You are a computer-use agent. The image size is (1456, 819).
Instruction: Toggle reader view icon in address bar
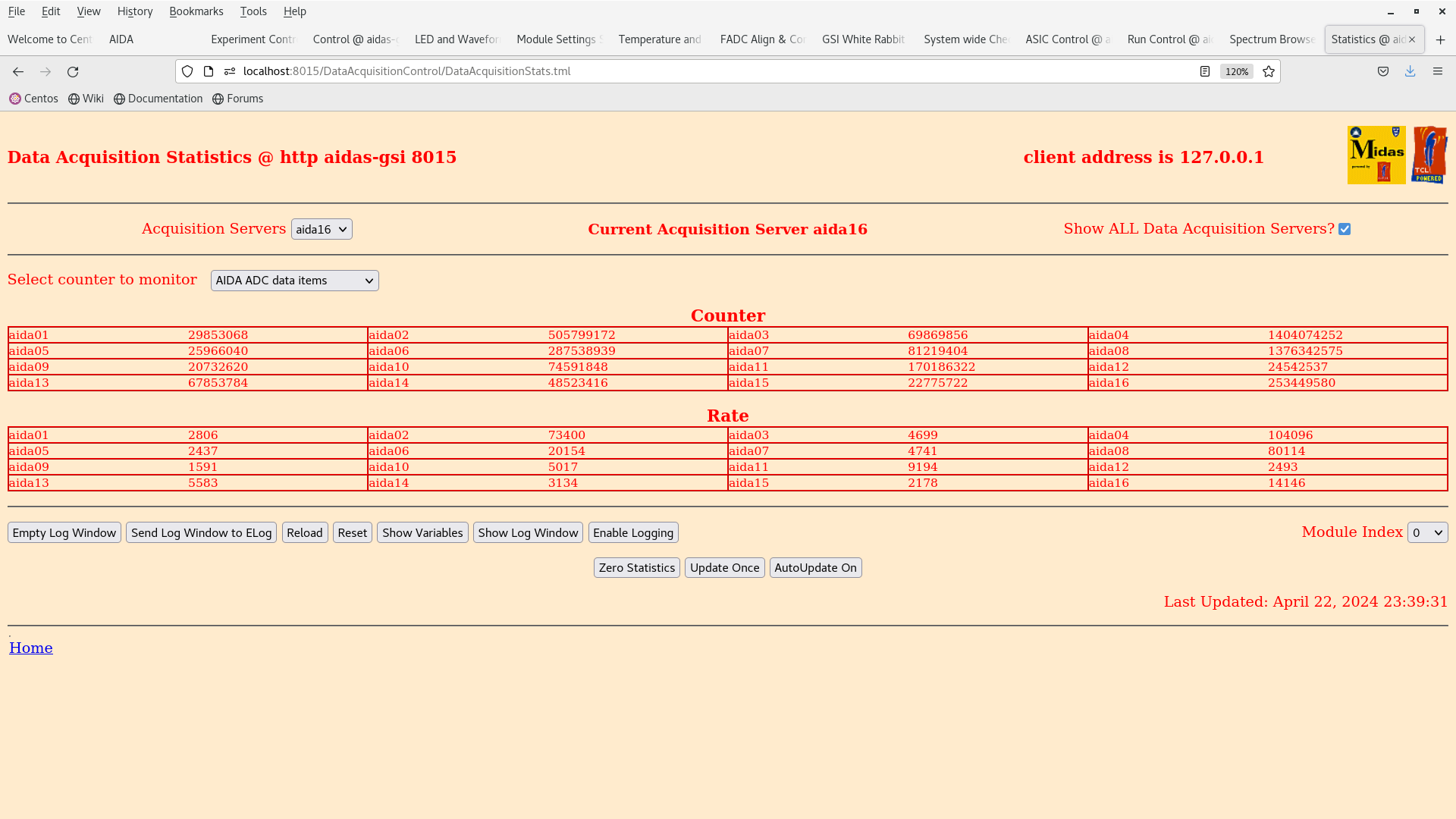pos(1204,71)
